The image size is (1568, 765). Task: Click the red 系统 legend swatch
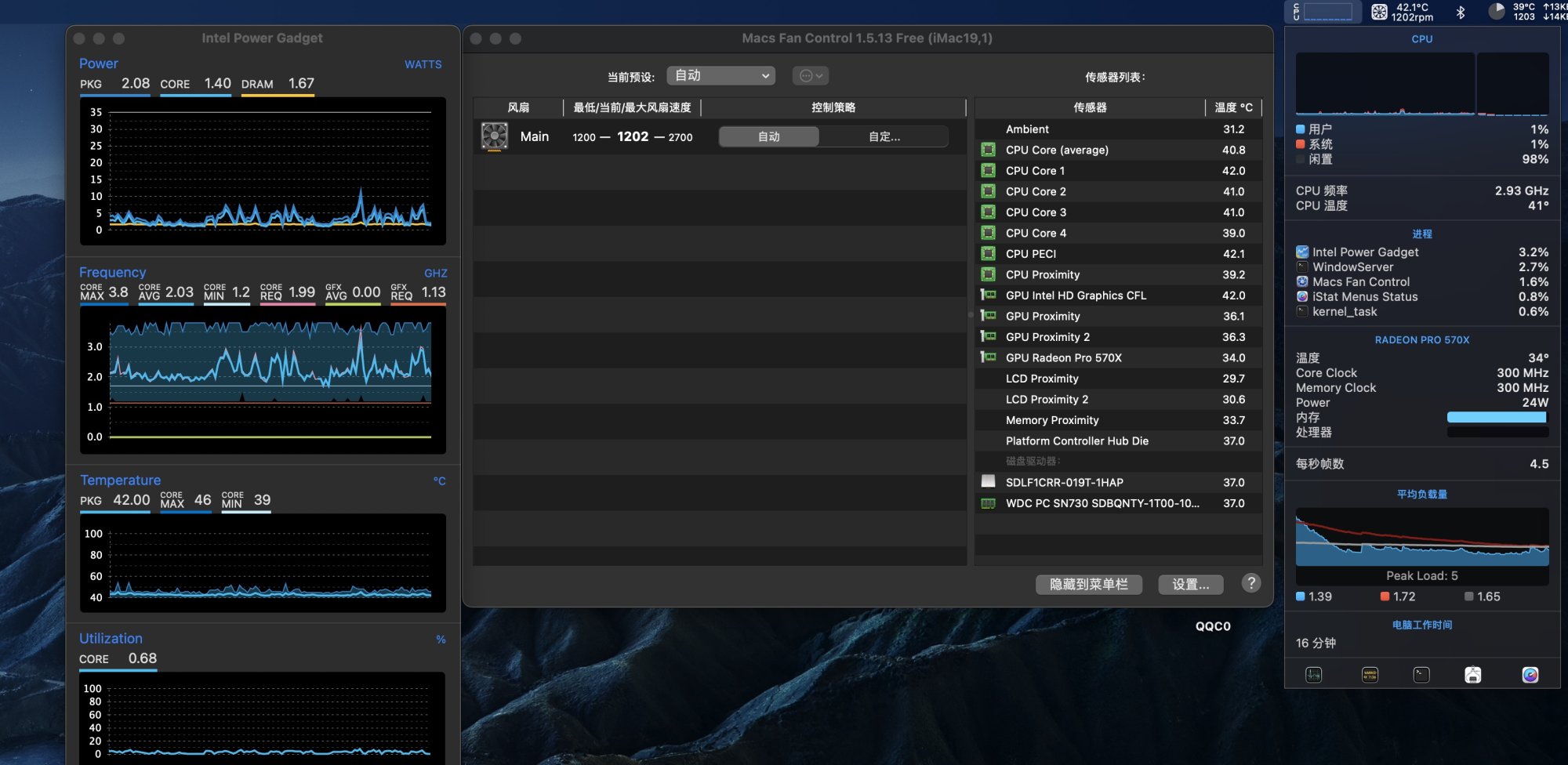[x=1301, y=144]
